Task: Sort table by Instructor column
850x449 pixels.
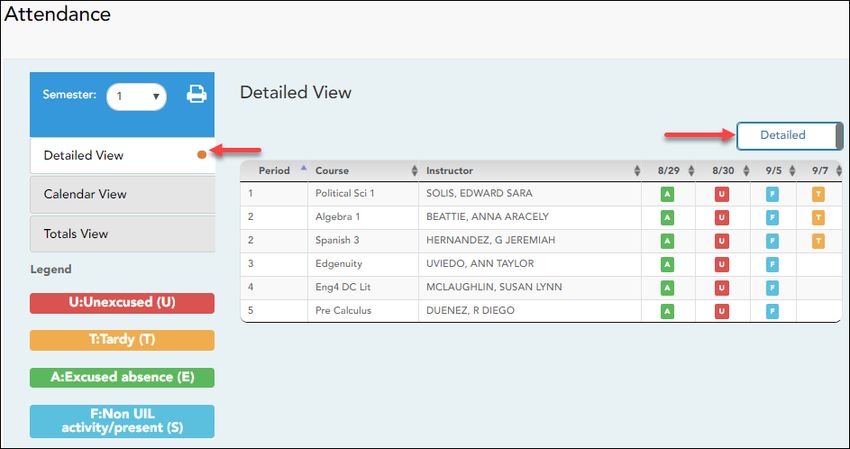Action: [449, 171]
